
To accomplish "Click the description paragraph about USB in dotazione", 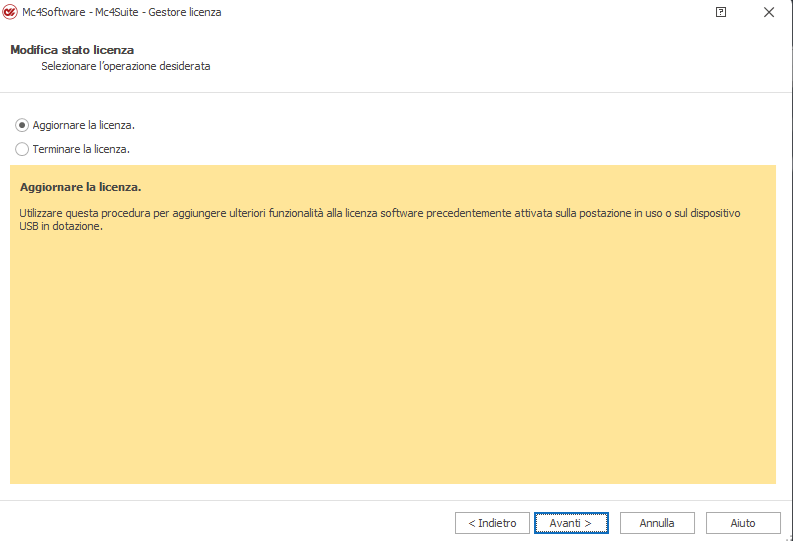I will (380, 219).
